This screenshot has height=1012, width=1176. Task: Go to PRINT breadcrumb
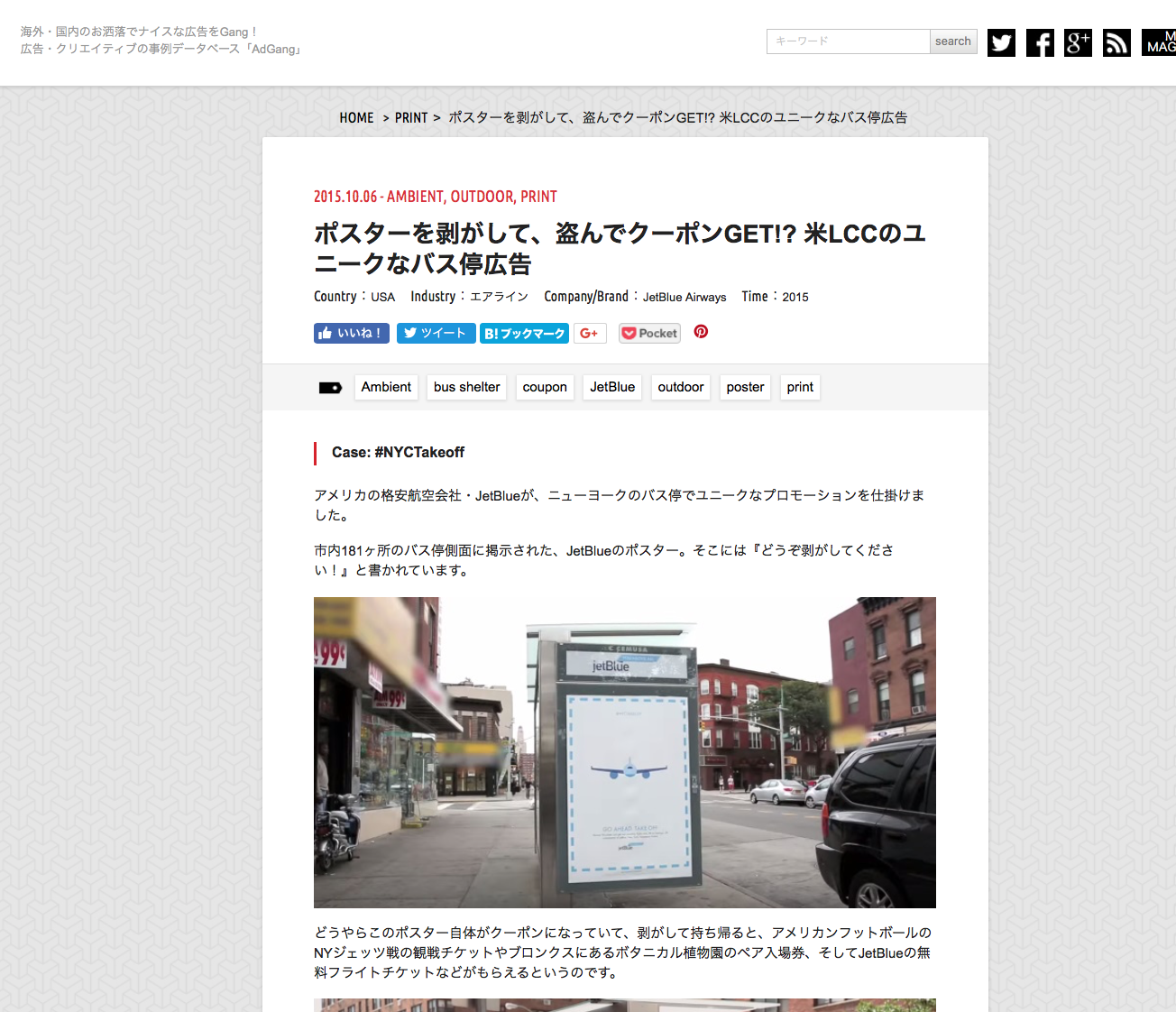tap(411, 118)
